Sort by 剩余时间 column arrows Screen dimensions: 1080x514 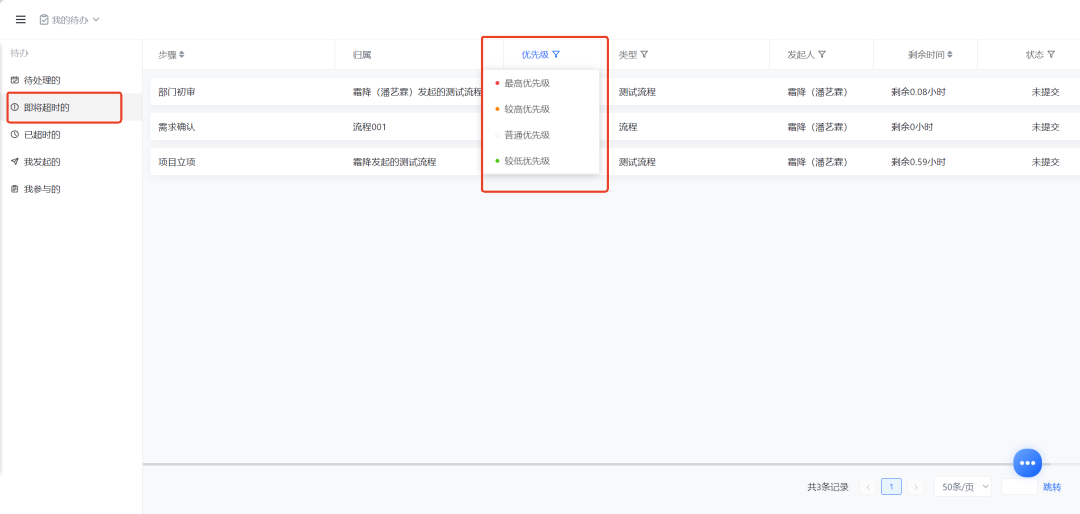pyautogui.click(x=950, y=54)
